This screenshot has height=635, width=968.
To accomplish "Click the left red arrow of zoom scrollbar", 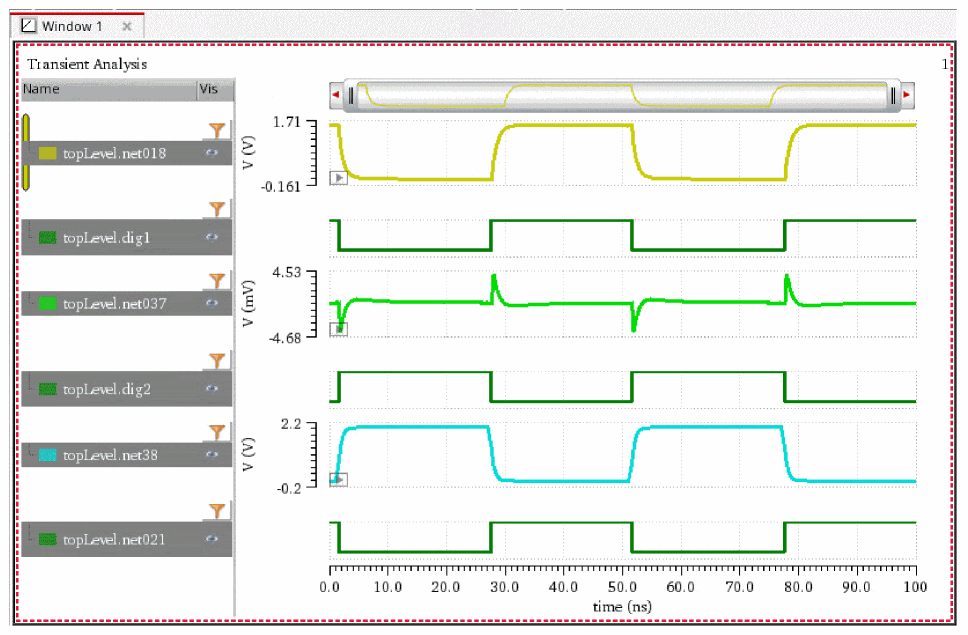I will click(336, 95).
